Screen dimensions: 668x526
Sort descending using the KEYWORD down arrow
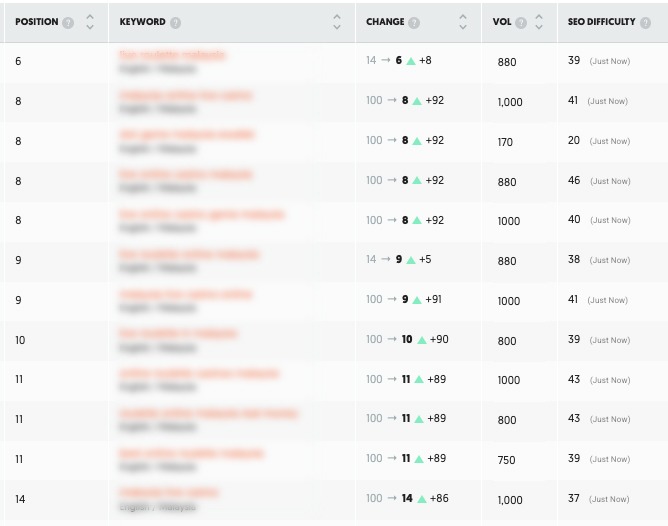(337, 27)
